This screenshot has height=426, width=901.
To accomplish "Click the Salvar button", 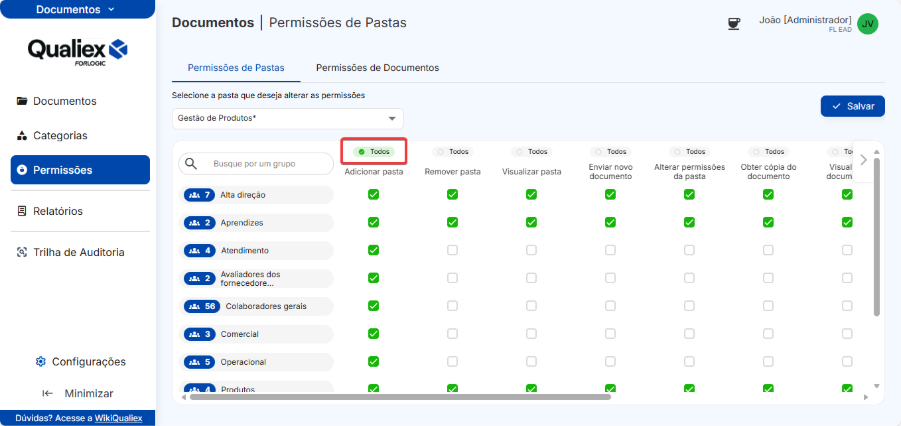I will pos(852,106).
